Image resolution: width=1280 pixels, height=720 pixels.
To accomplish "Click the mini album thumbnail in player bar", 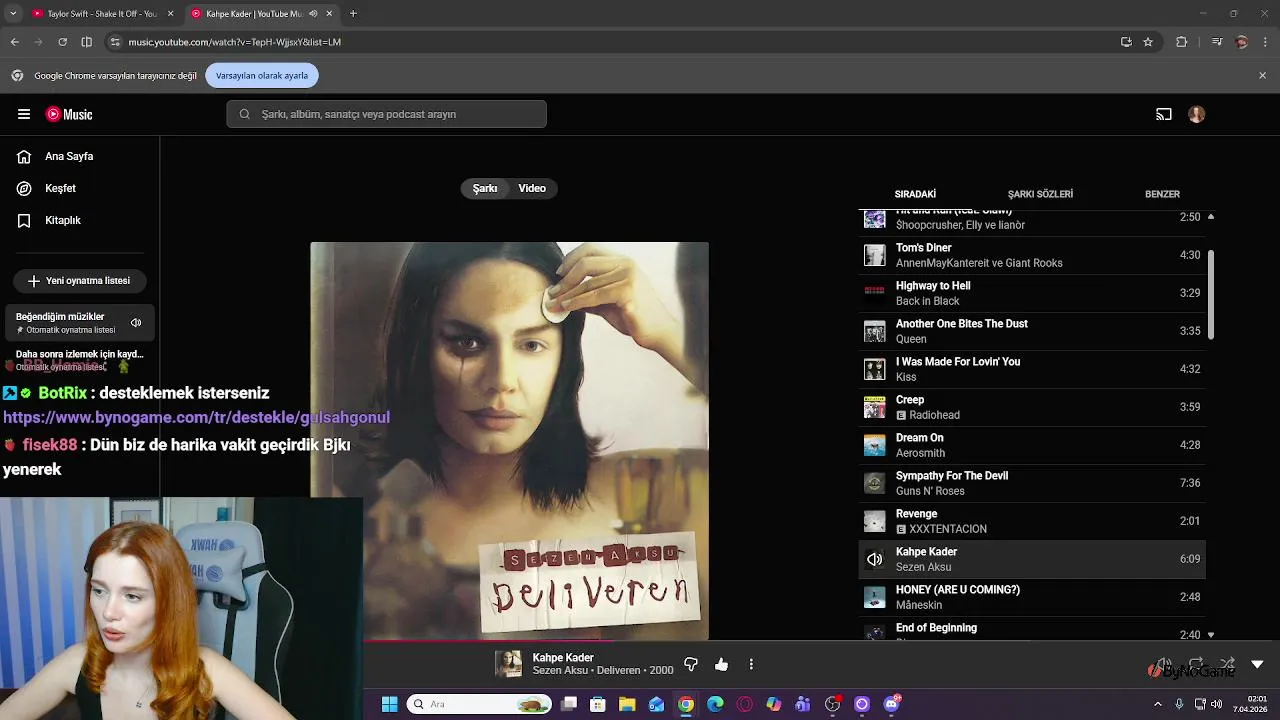I will click(x=509, y=664).
